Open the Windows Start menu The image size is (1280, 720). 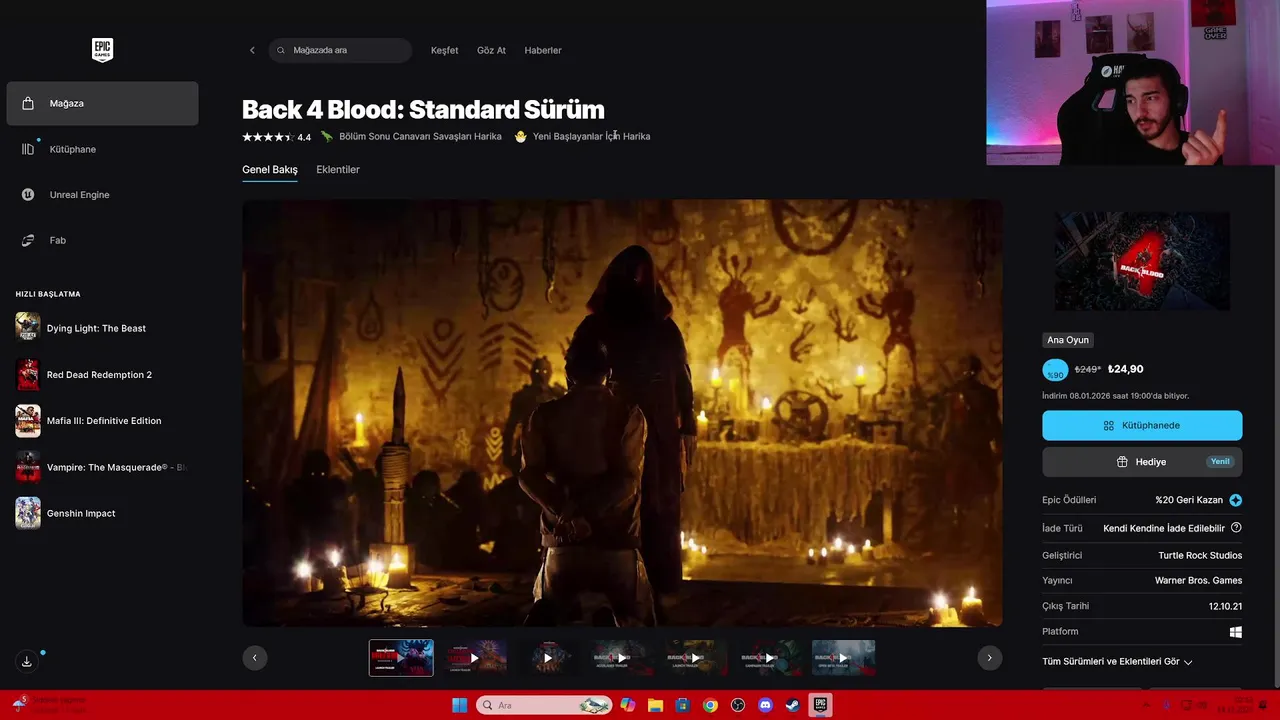point(459,705)
